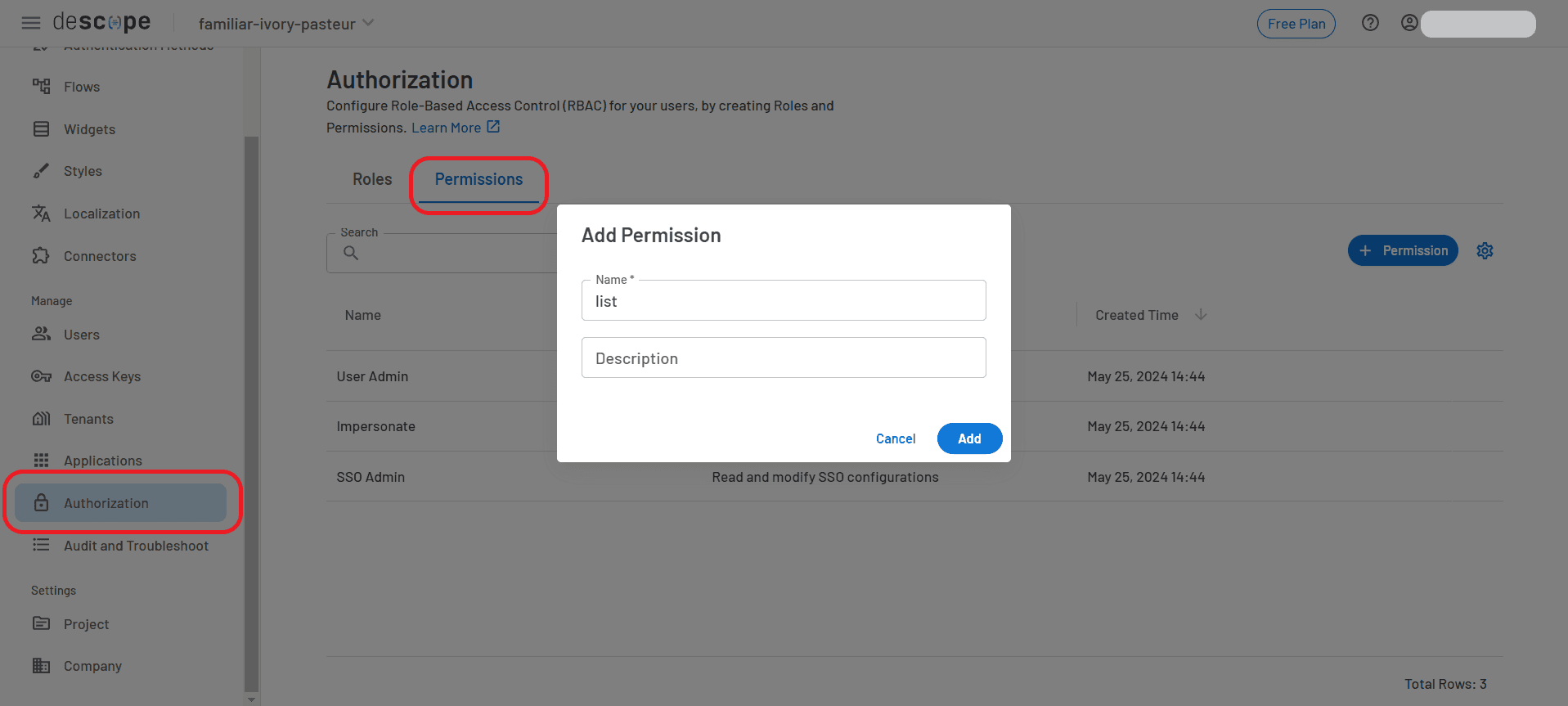Open Tenants via its icon

click(x=42, y=418)
